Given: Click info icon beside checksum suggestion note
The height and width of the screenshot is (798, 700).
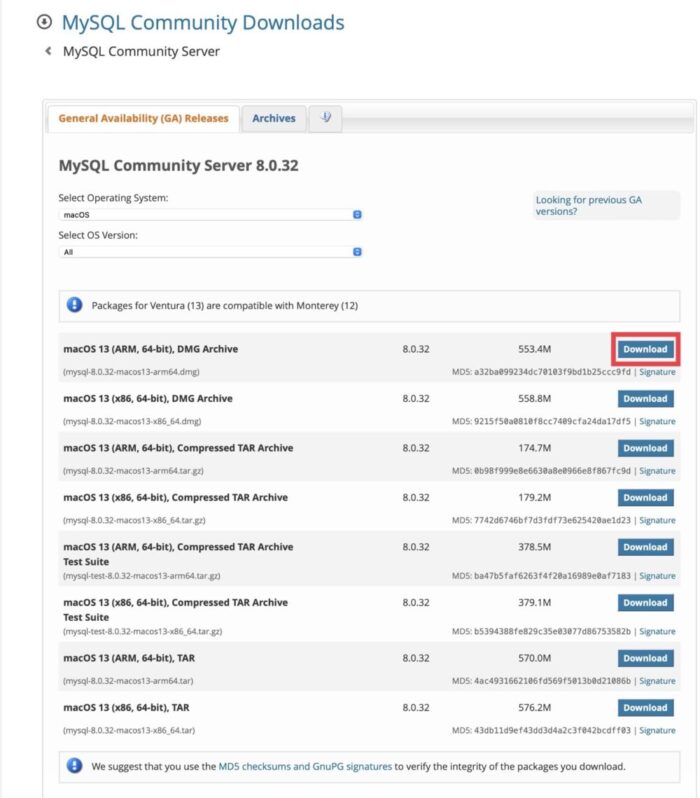Looking at the screenshot, I should tap(74, 765).
